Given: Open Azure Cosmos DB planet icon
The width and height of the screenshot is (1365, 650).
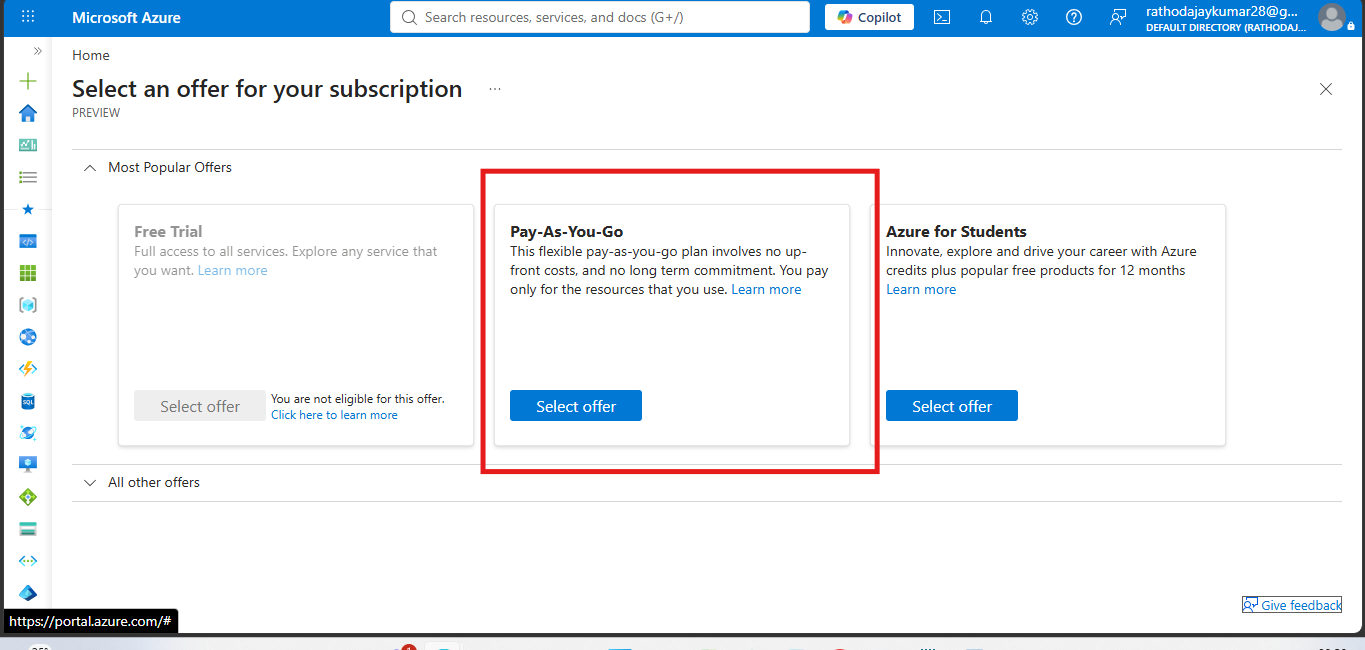Looking at the screenshot, I should [x=28, y=433].
